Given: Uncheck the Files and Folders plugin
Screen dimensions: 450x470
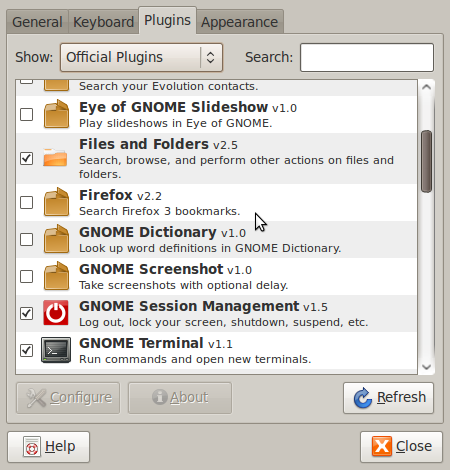Looking at the screenshot, I should pyautogui.click(x=27, y=158).
